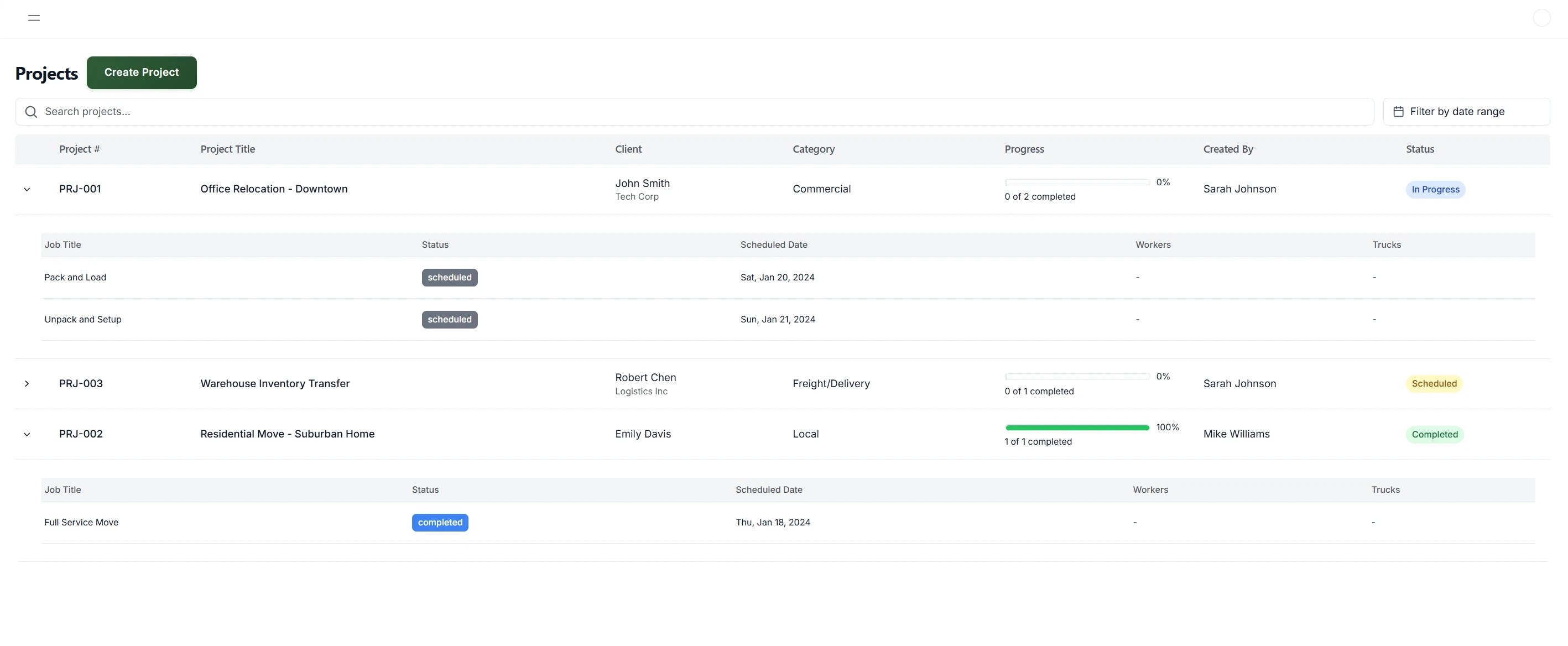Focus the Search projects input field

(694, 112)
